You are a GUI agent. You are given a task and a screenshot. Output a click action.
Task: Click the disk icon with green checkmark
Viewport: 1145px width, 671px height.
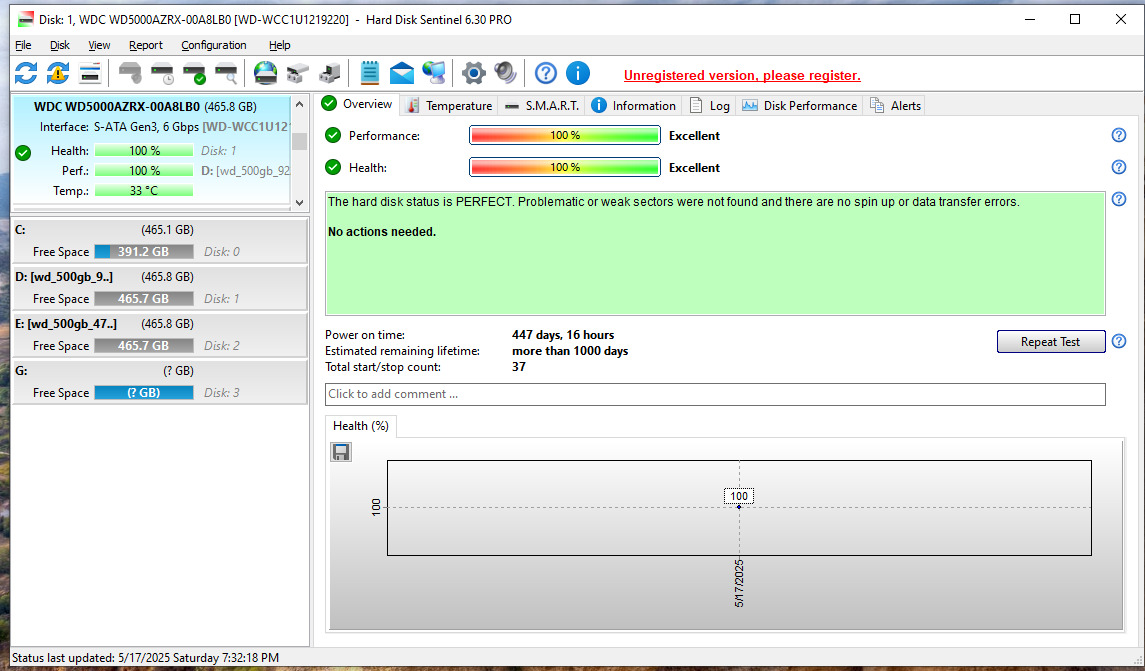194,73
